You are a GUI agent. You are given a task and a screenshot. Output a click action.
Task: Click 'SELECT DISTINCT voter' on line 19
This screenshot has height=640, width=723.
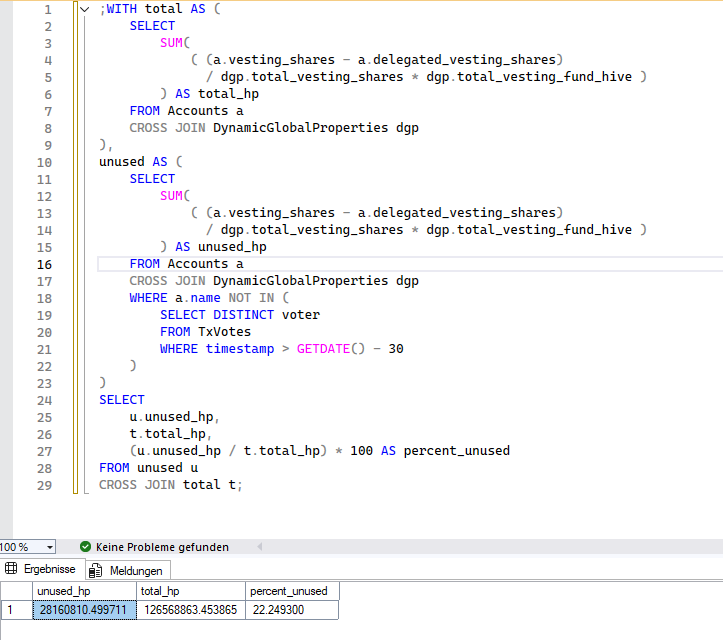coord(240,315)
